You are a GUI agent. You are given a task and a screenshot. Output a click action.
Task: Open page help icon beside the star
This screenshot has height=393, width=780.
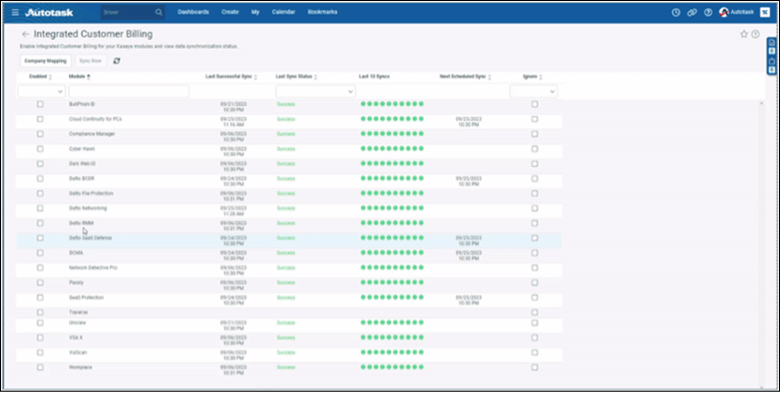pyautogui.click(x=755, y=34)
